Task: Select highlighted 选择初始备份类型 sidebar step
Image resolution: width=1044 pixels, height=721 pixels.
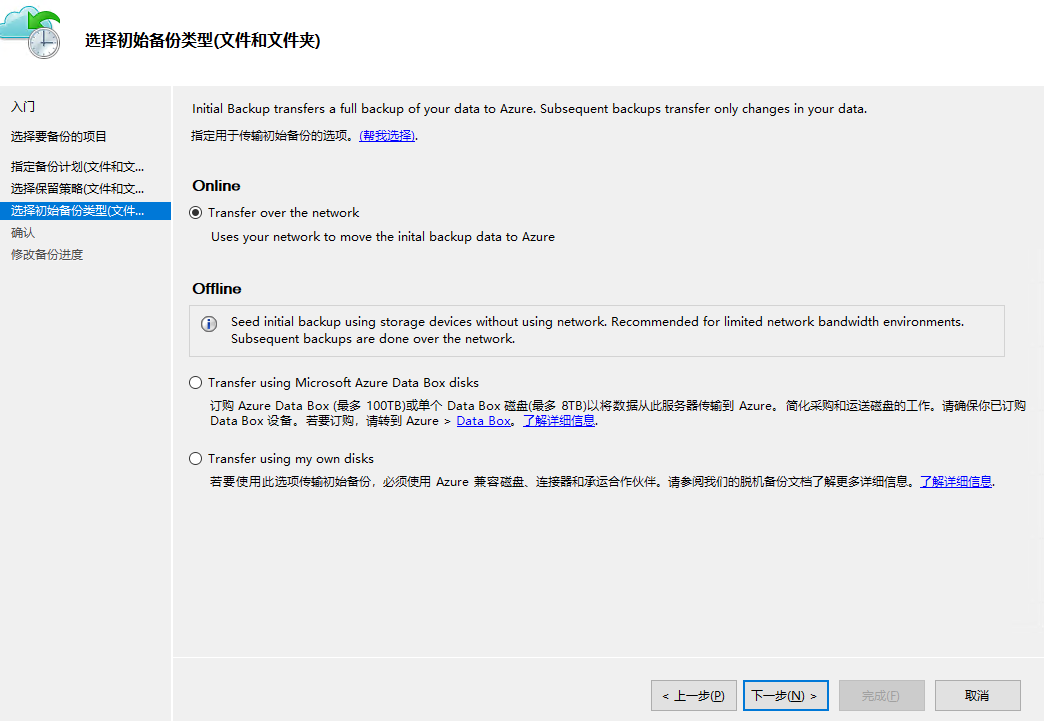Action: click(x=85, y=211)
